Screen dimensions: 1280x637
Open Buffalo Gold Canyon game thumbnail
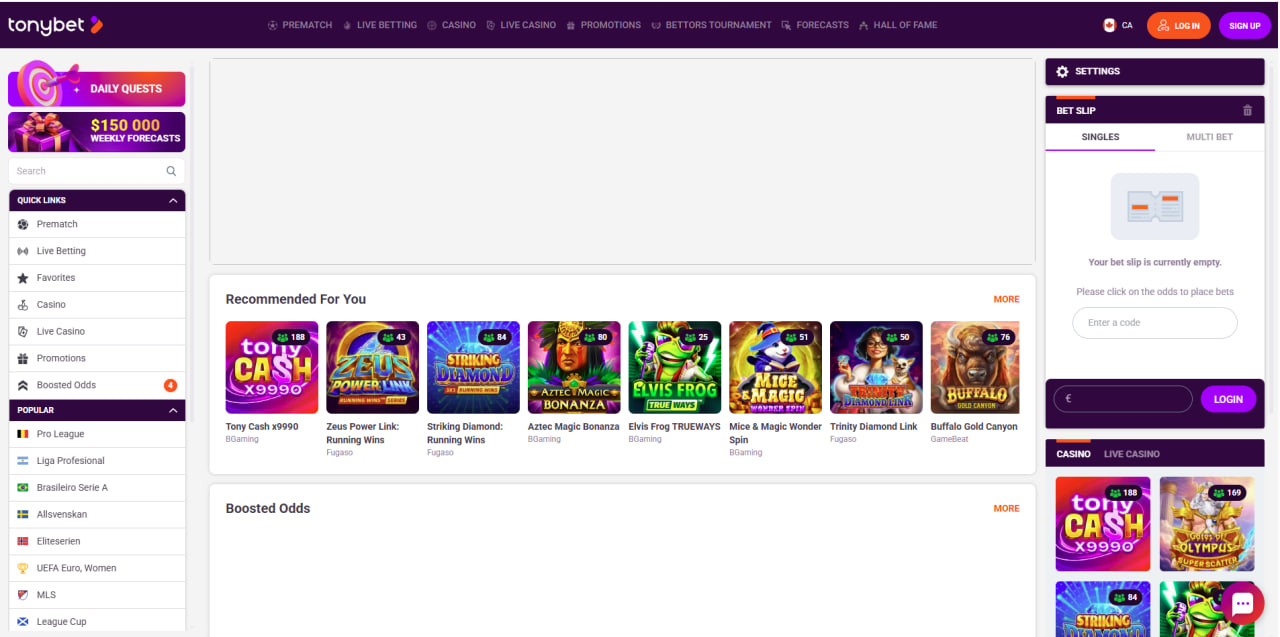point(975,367)
